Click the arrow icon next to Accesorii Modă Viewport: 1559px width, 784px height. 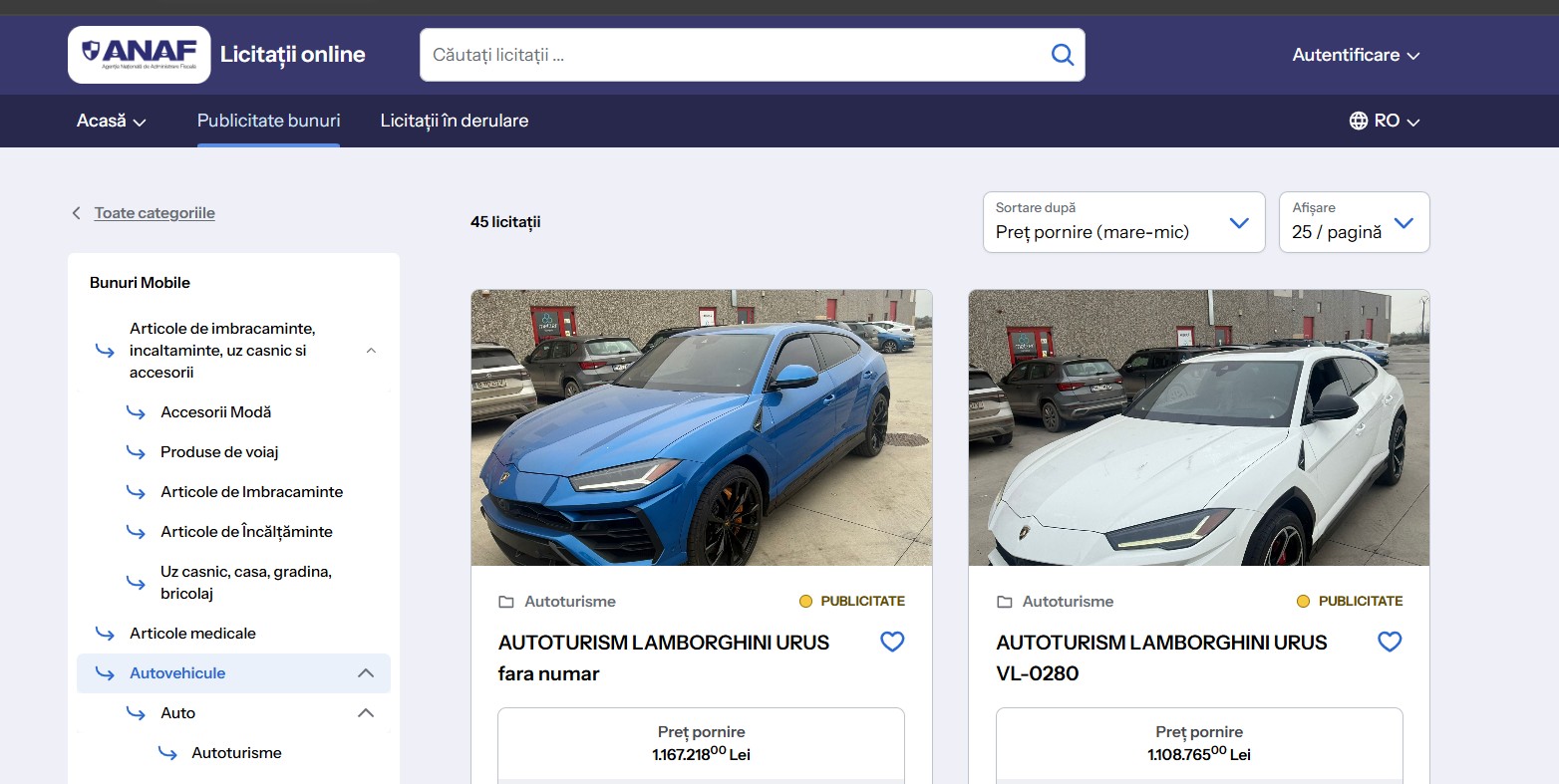(x=137, y=411)
